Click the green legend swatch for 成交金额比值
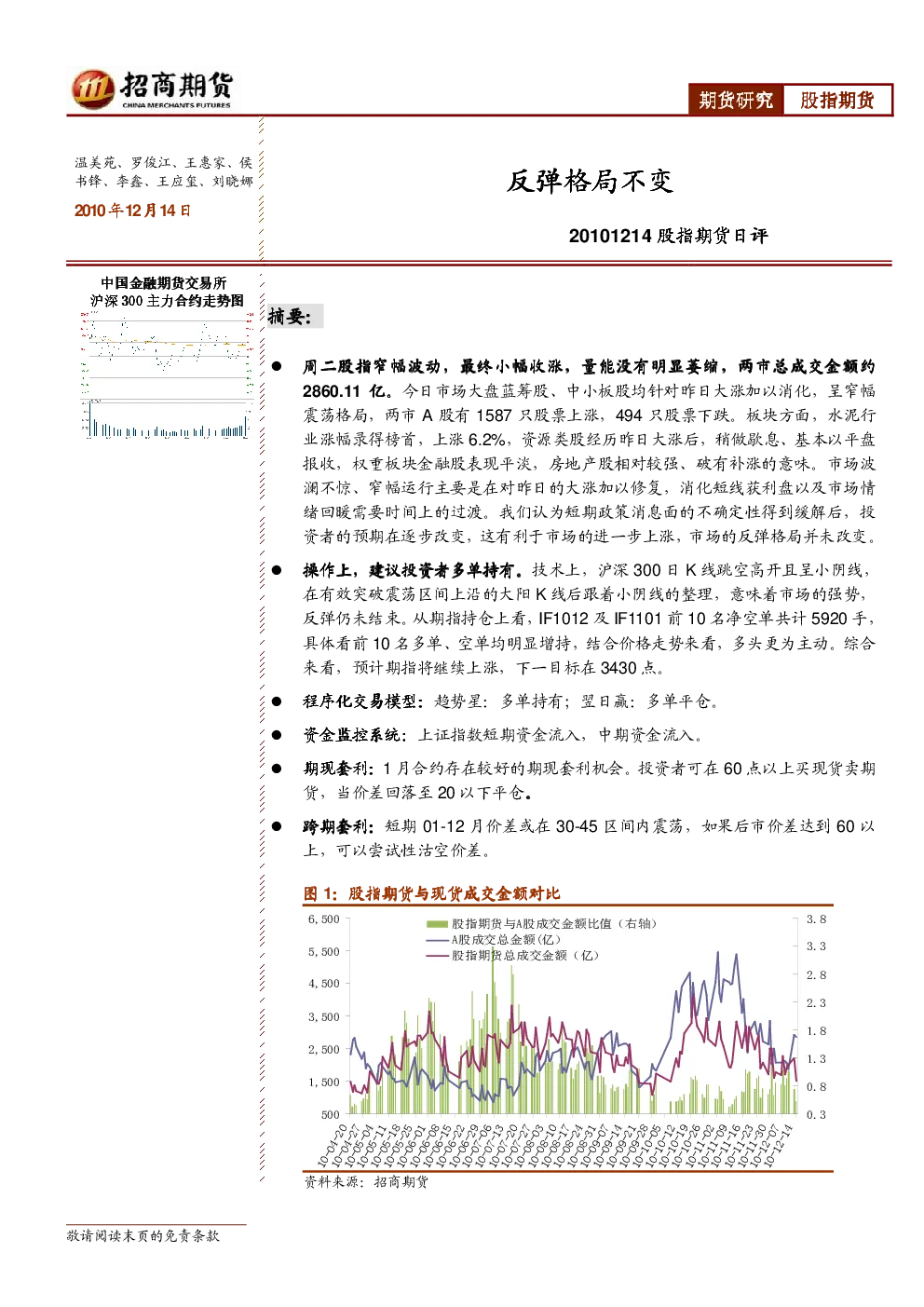 point(437,924)
